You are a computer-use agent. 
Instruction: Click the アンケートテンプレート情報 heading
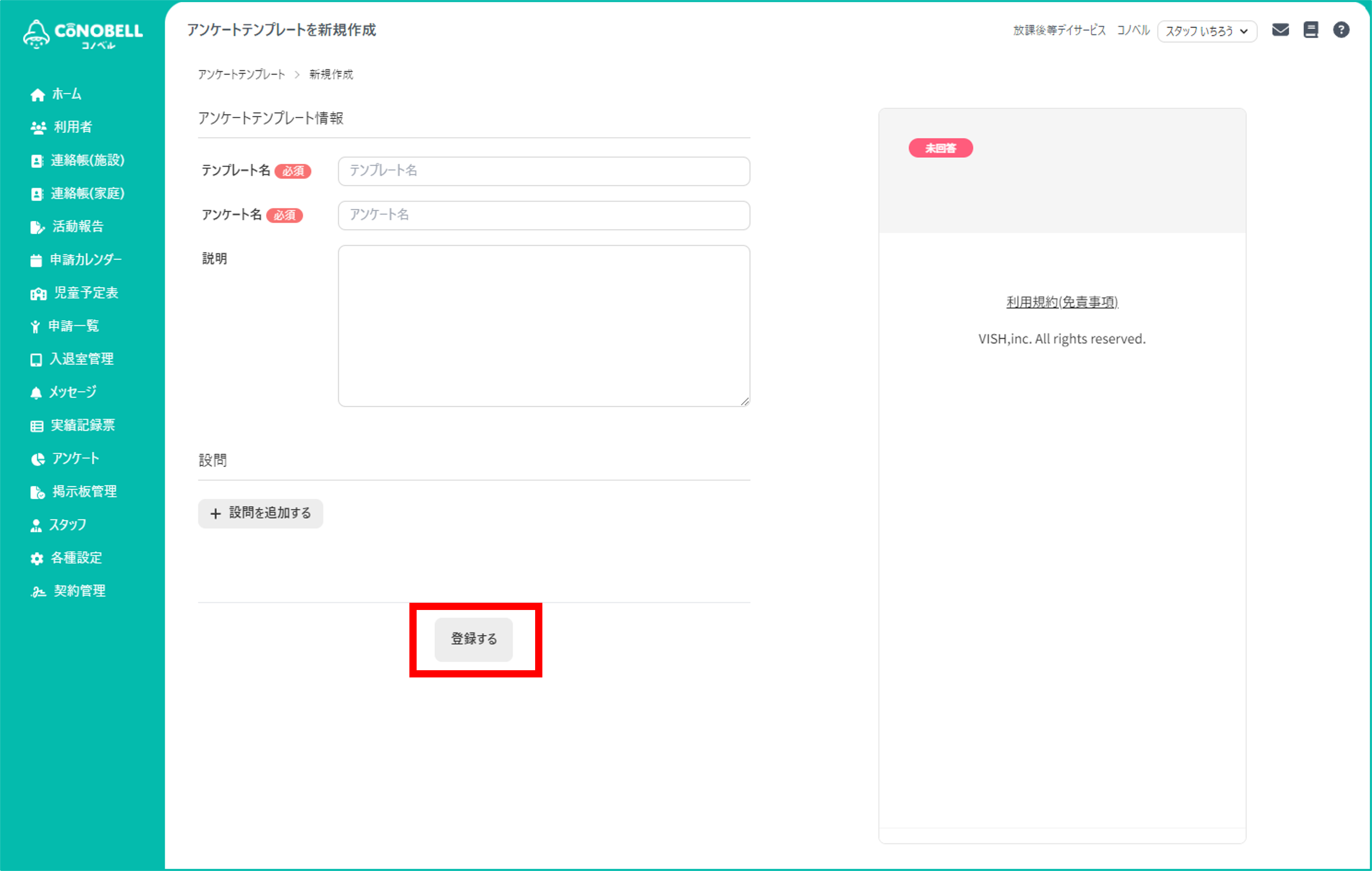[271, 118]
